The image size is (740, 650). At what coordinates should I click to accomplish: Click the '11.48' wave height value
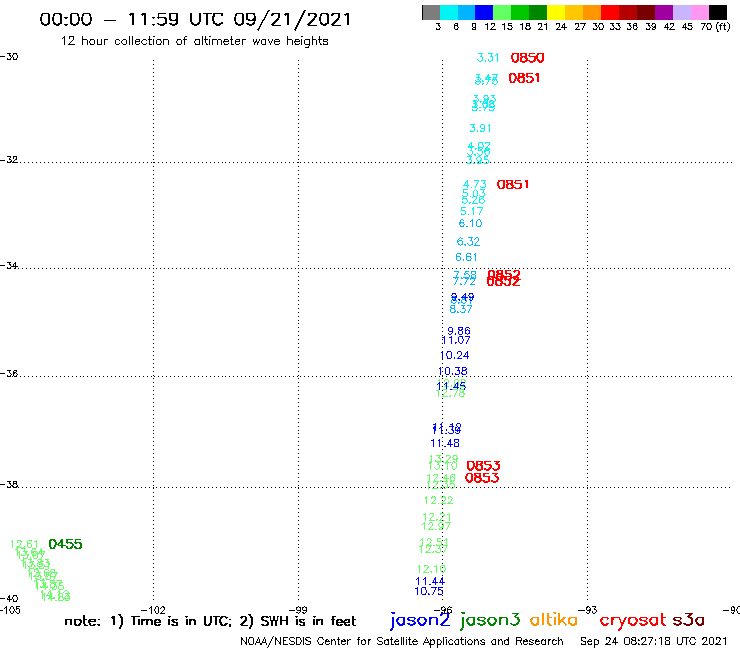(x=445, y=443)
